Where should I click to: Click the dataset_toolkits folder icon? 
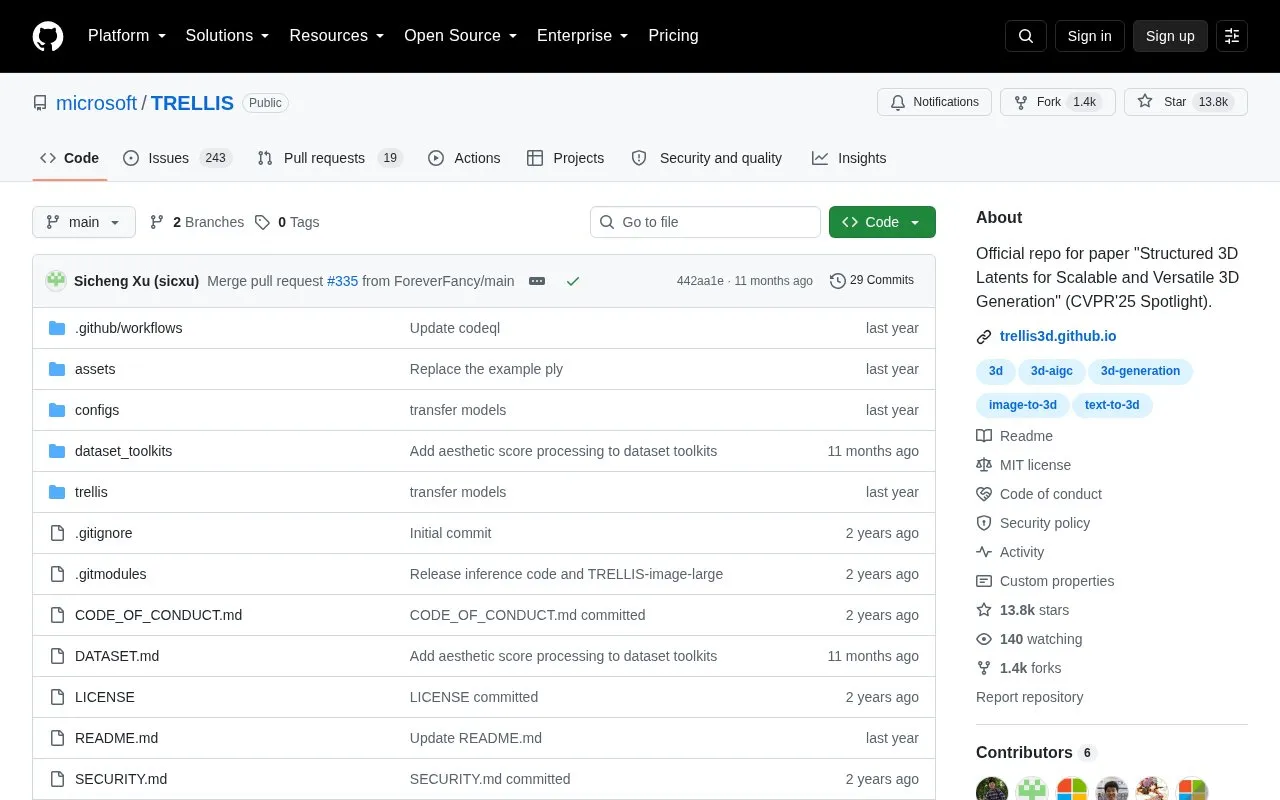pos(57,451)
